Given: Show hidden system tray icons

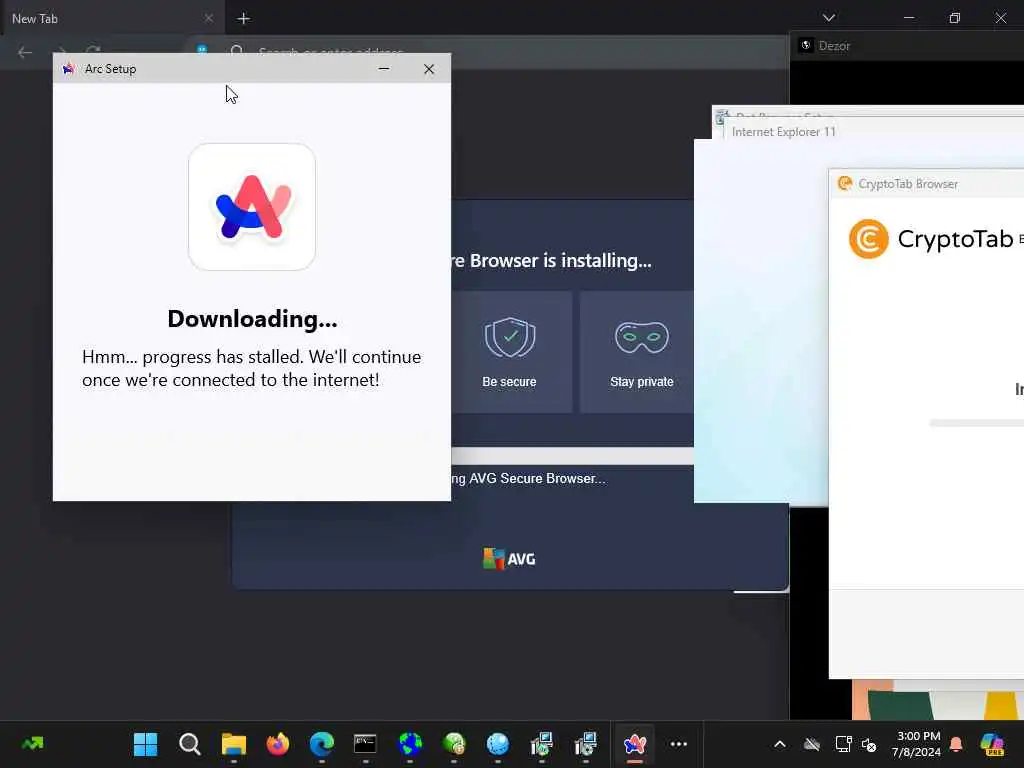Looking at the screenshot, I should [780, 744].
